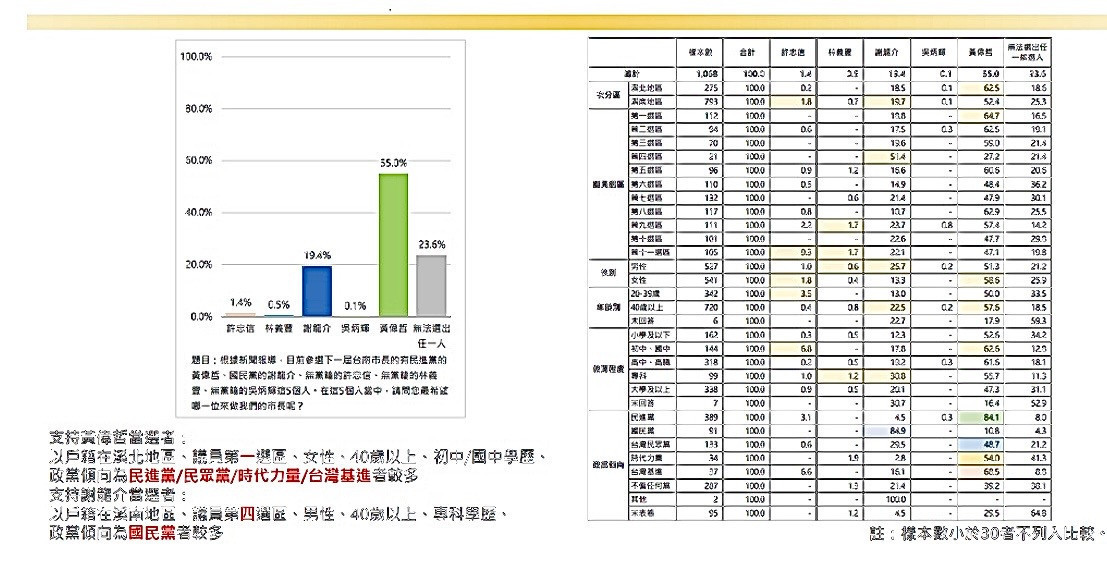Click the green 黃偉哲 bar in the chart
Image resolution: width=1107 pixels, height=581 pixels.
393,244
